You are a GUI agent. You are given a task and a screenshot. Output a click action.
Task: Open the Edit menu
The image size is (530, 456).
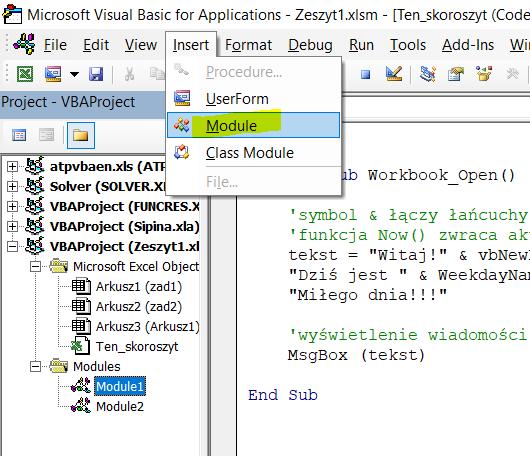(x=96, y=45)
